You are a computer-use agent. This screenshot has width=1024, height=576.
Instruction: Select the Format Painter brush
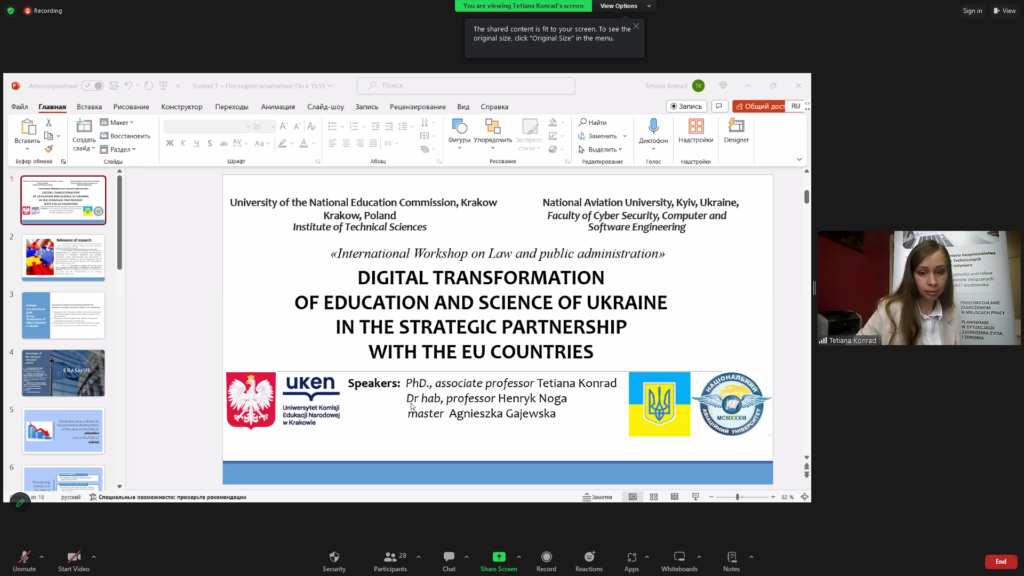48,149
